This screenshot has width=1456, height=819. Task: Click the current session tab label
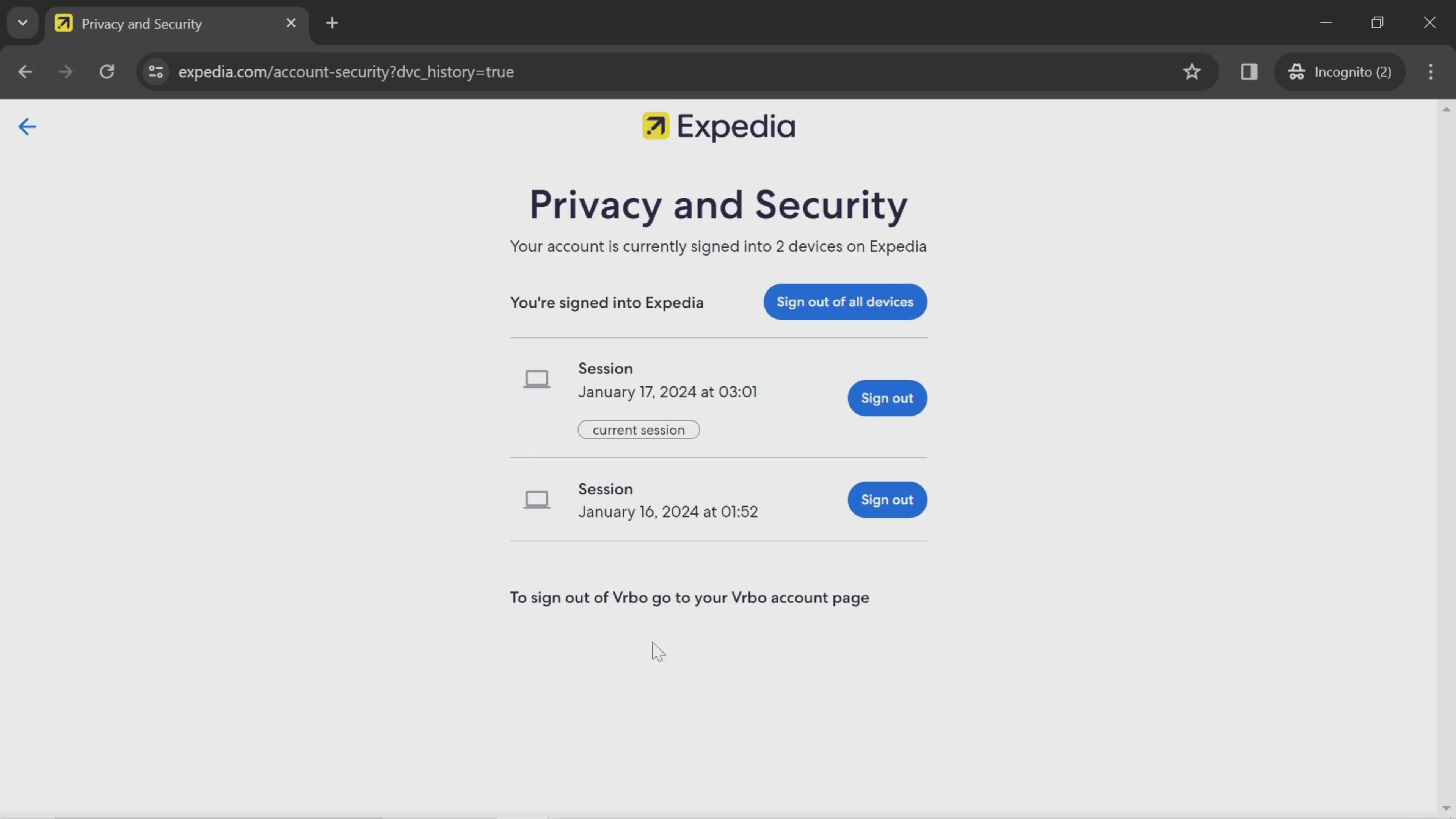[638, 428]
